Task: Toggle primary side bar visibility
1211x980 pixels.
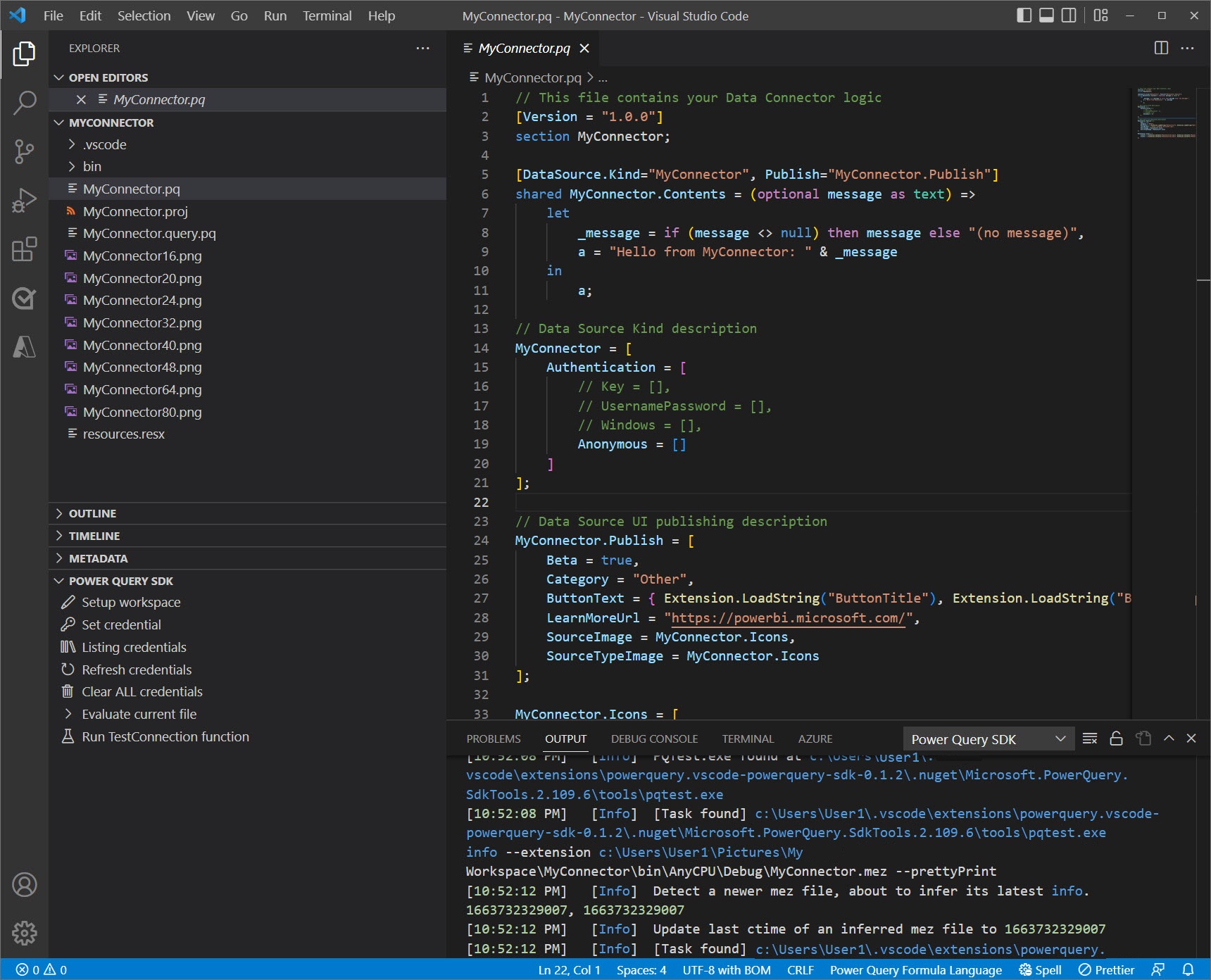Action: [x=1024, y=15]
